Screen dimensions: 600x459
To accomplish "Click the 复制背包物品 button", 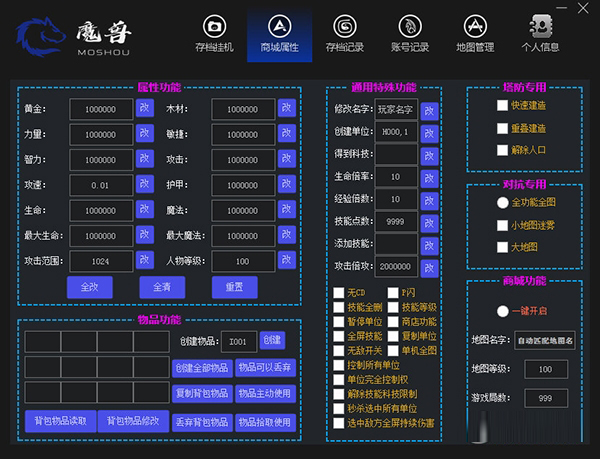I will (202, 394).
